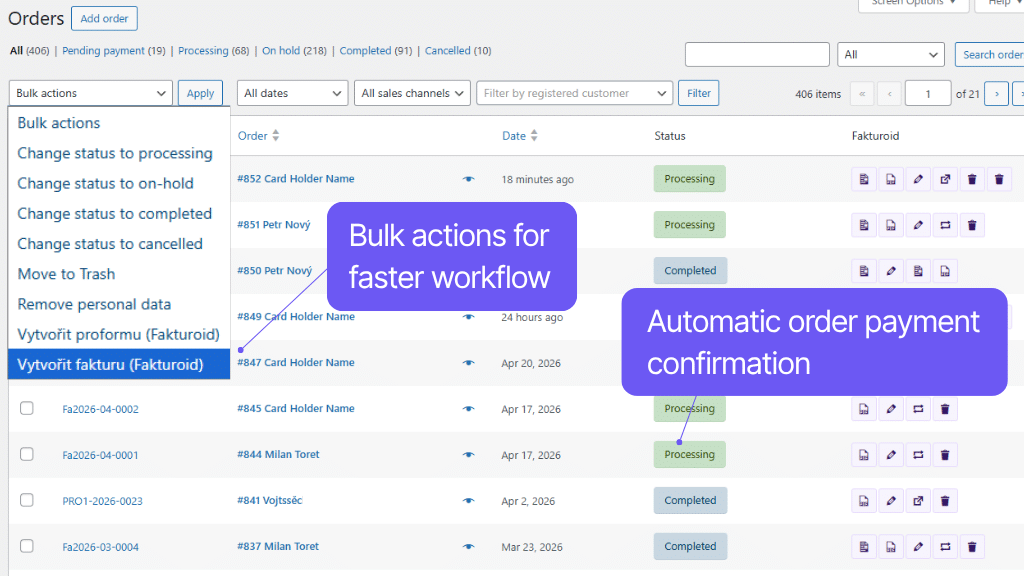
Task: Open external link icon in order #852 row
Action: [x=945, y=179]
